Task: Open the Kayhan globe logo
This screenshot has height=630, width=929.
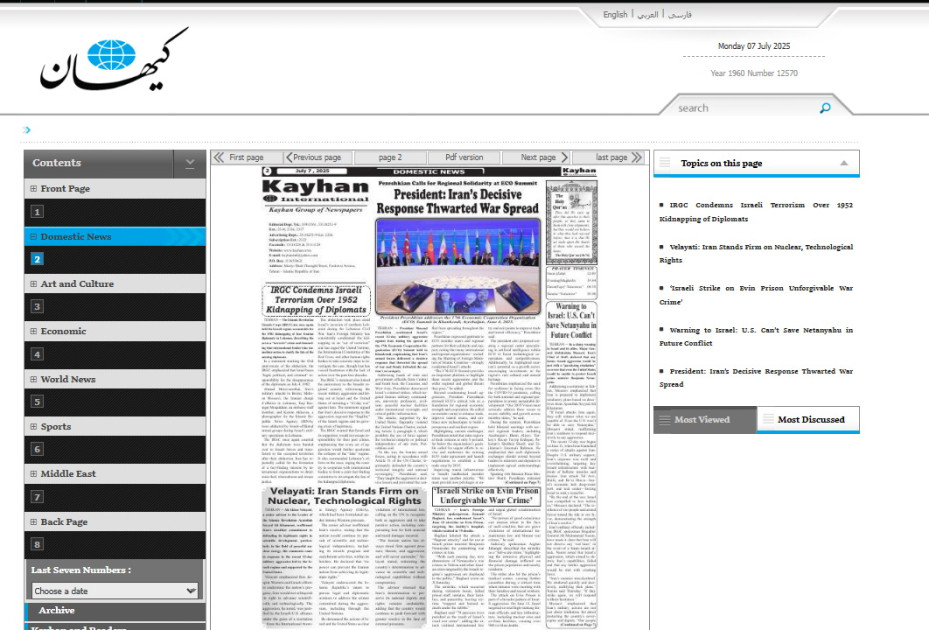Action: [114, 59]
